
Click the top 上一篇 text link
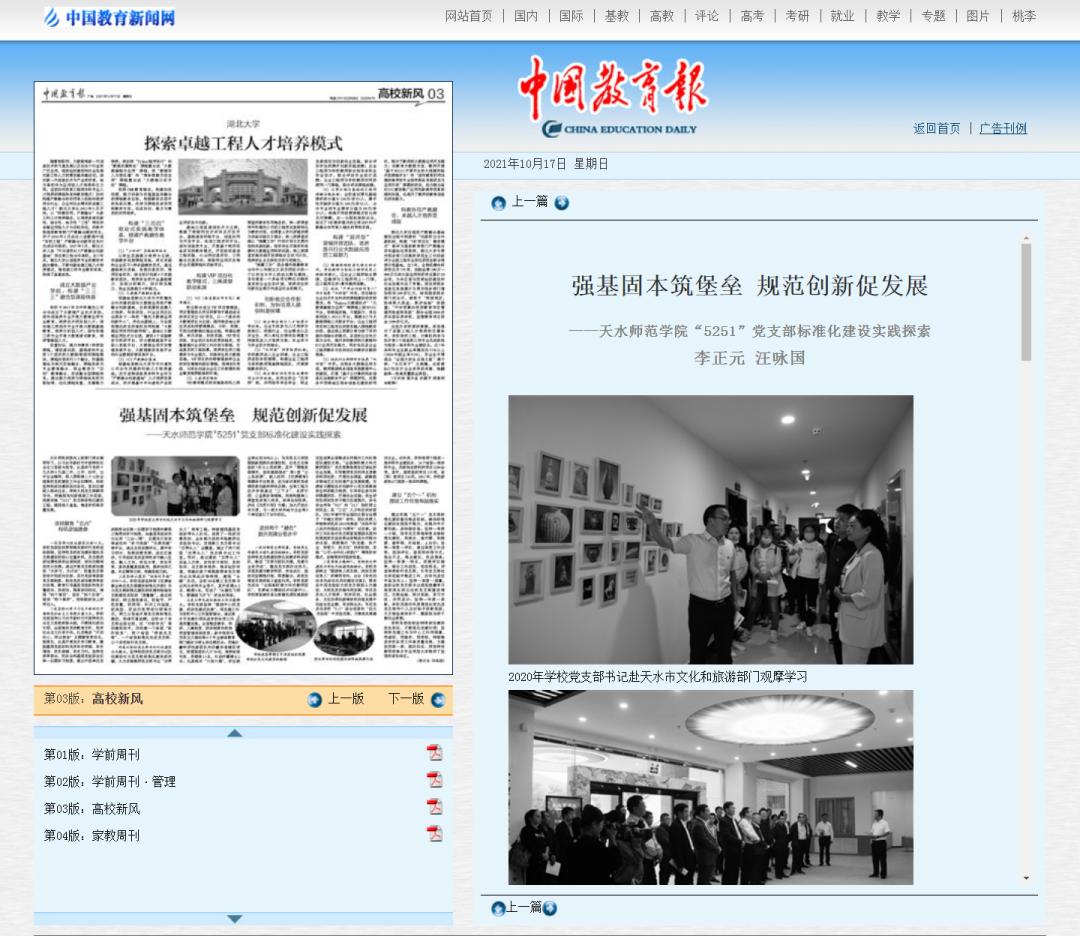point(530,201)
